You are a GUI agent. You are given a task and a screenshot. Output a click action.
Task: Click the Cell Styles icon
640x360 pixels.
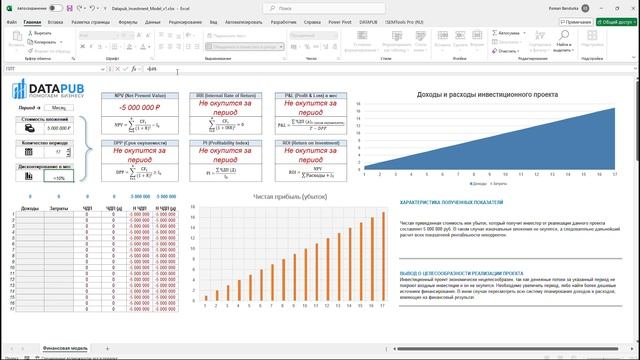(x=420, y=36)
